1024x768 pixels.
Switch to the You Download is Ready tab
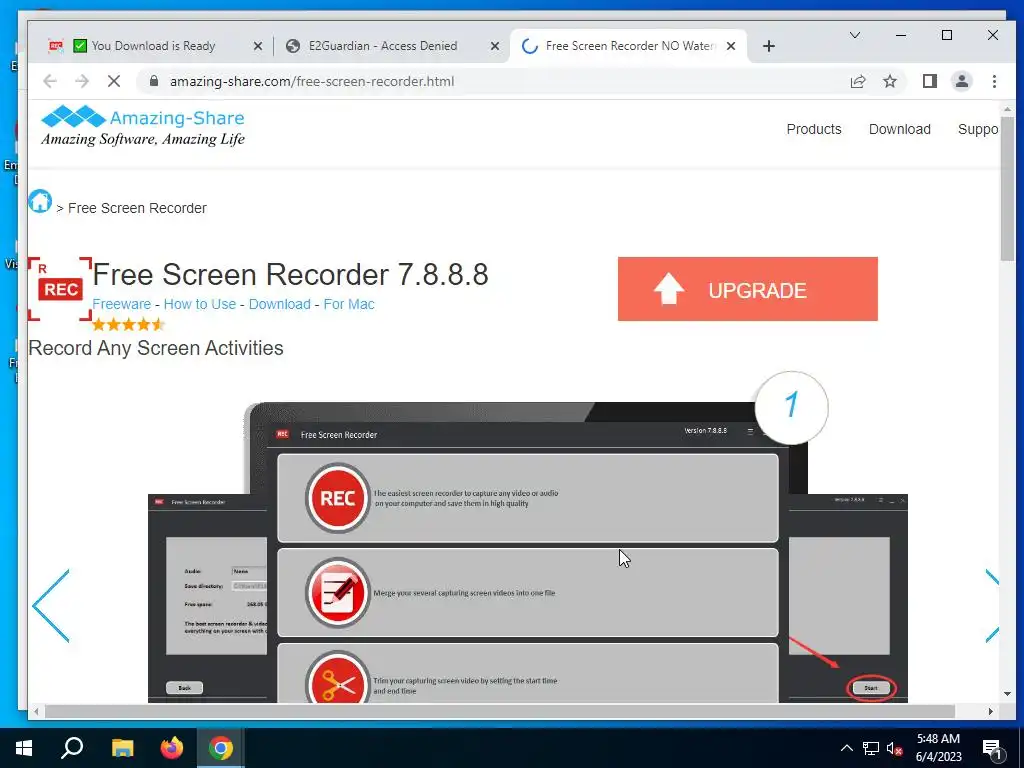click(x=153, y=46)
